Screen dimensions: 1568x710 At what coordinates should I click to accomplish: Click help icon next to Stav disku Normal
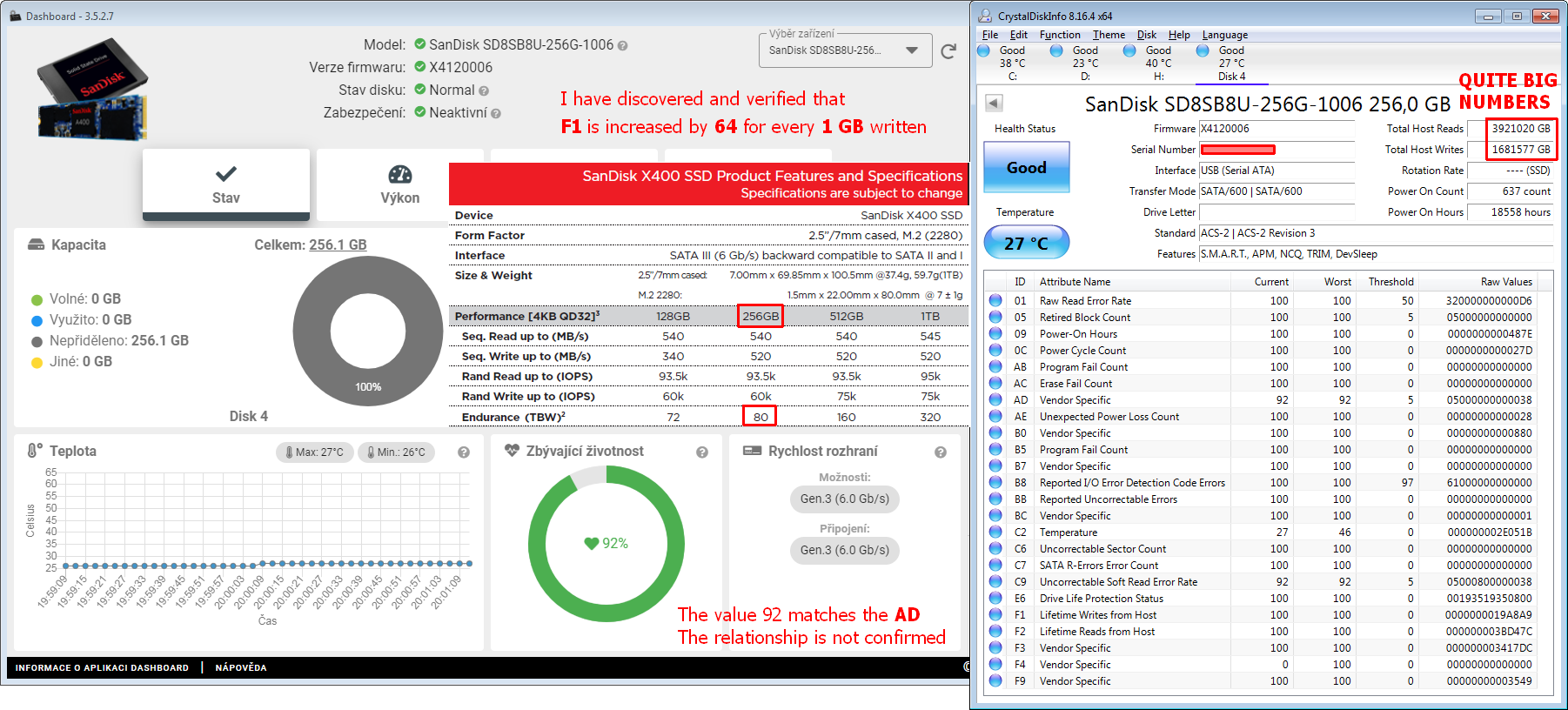(484, 90)
